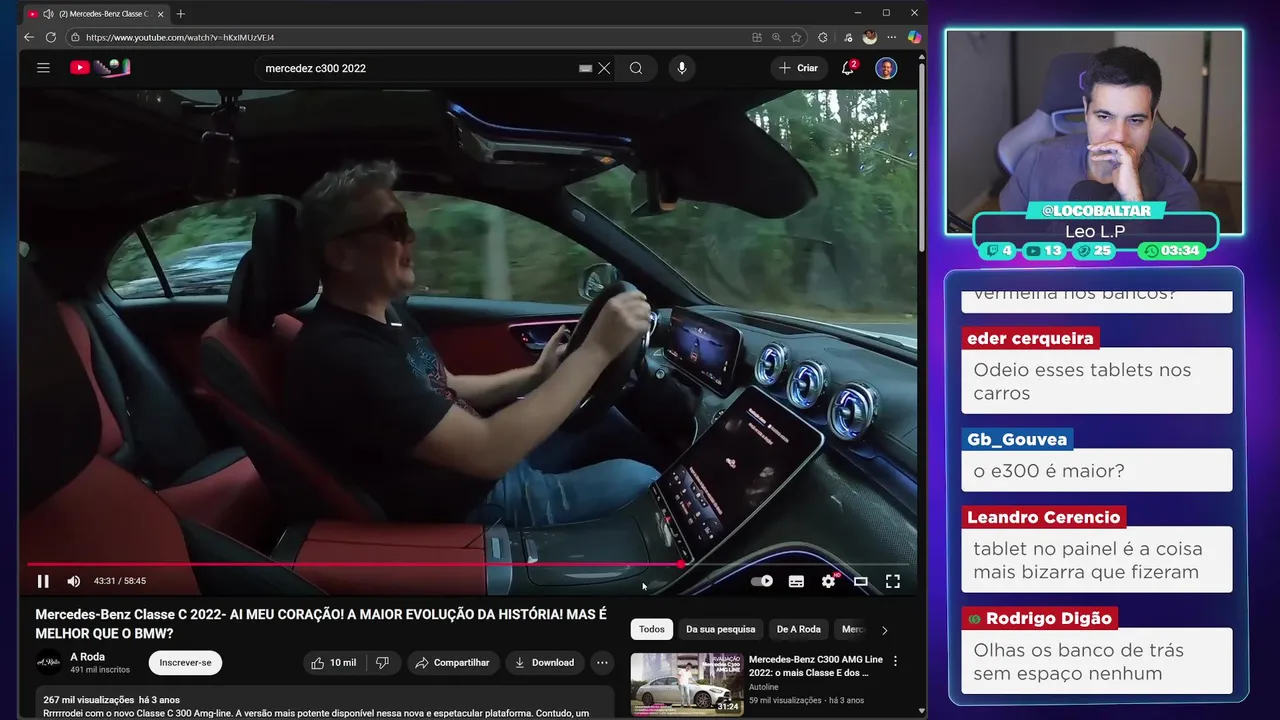Screen dimensions: 1280x720
Task: Expand the video description box
Action: click(x=325, y=702)
